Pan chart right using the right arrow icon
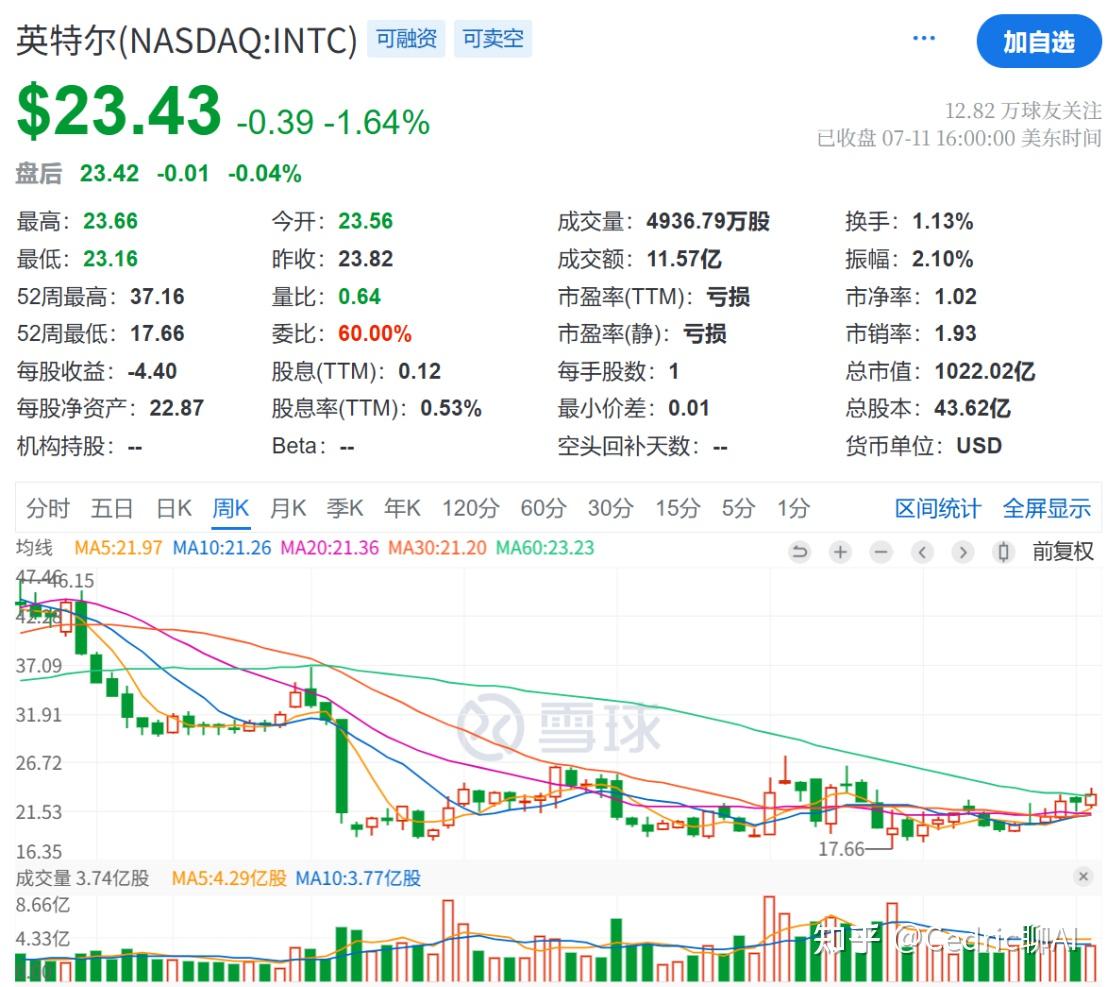Screen dimensions: 1108x987 (962, 551)
